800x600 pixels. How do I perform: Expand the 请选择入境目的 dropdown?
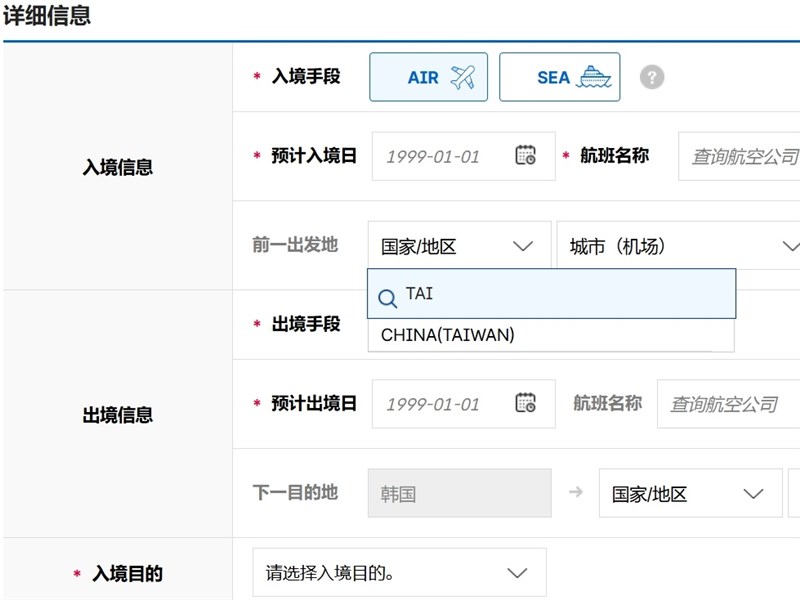tap(399, 573)
